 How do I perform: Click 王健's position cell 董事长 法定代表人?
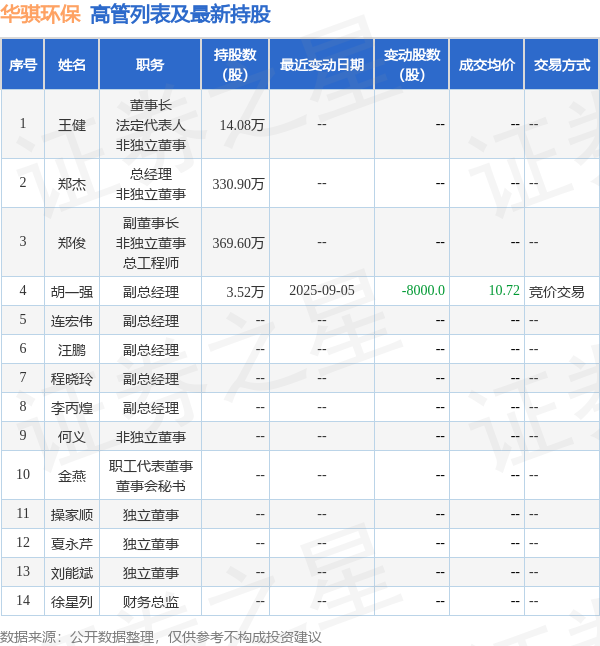pyautogui.click(x=151, y=125)
